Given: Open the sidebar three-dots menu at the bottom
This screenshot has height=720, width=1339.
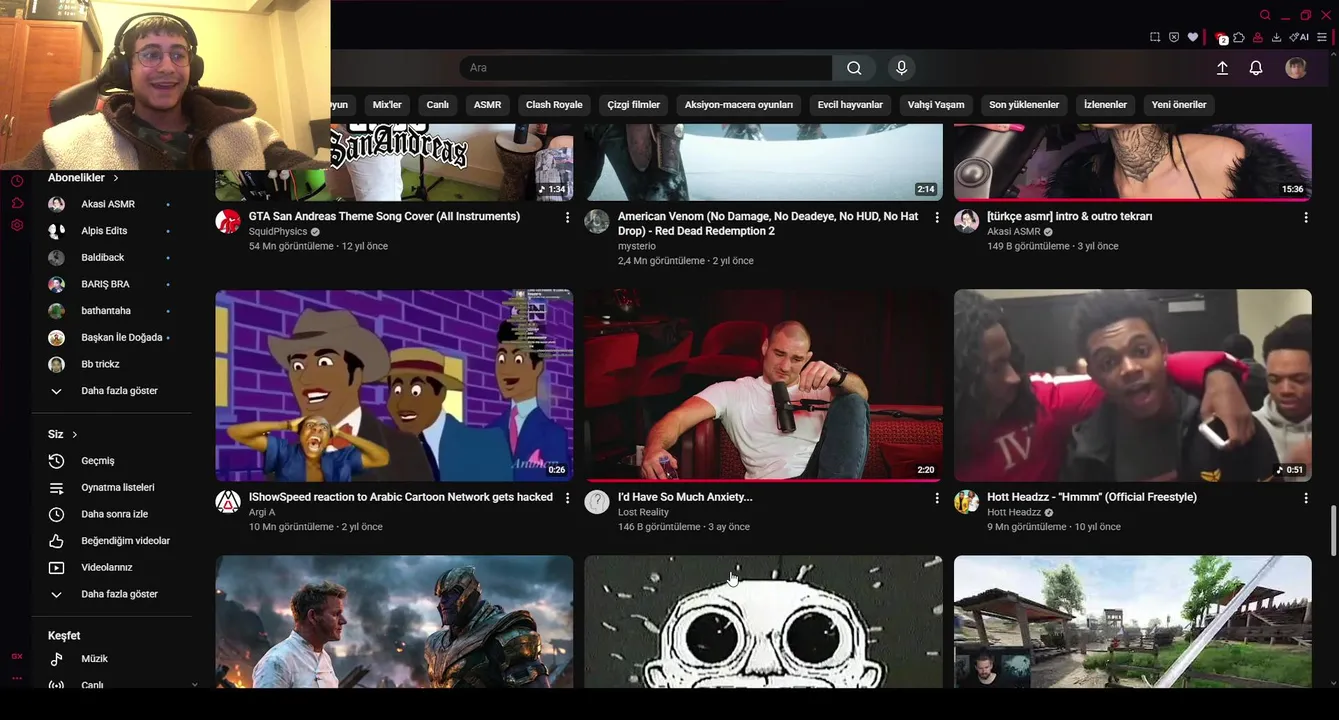Looking at the screenshot, I should click(x=17, y=678).
